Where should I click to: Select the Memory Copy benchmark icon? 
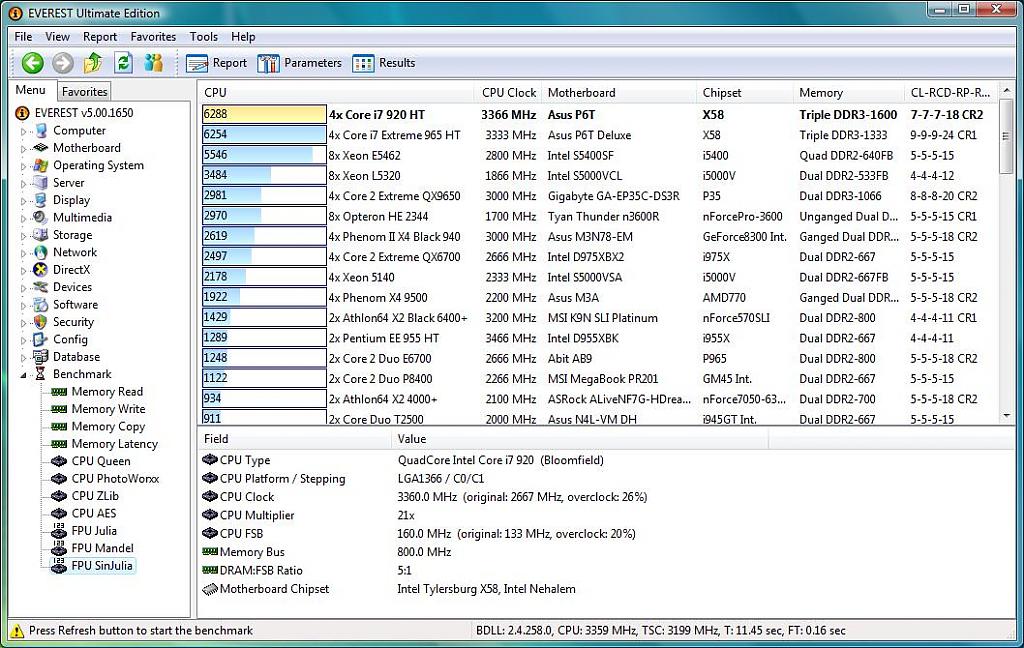[59, 427]
